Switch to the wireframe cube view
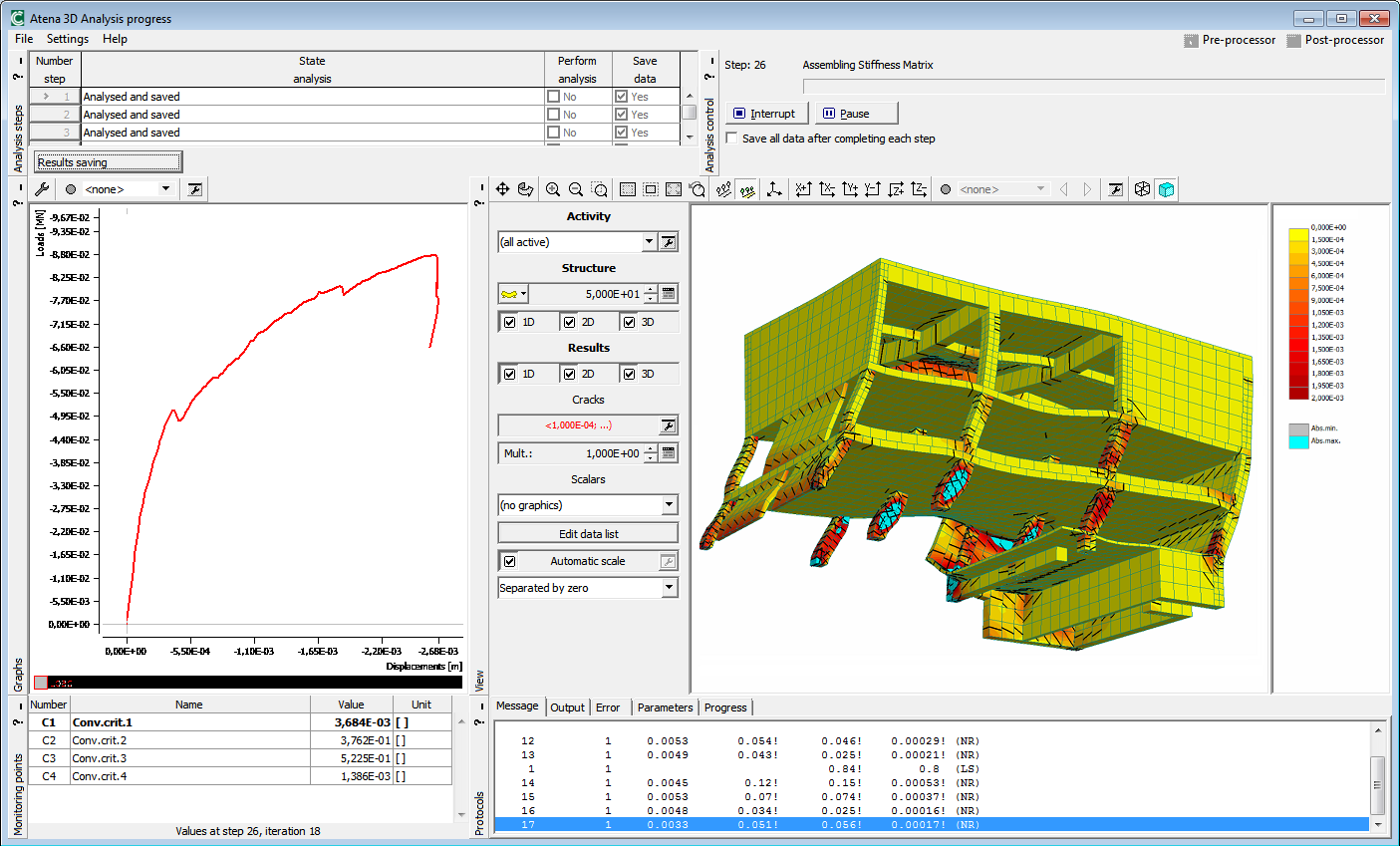Viewport: 1400px width, 846px height. tap(1142, 189)
